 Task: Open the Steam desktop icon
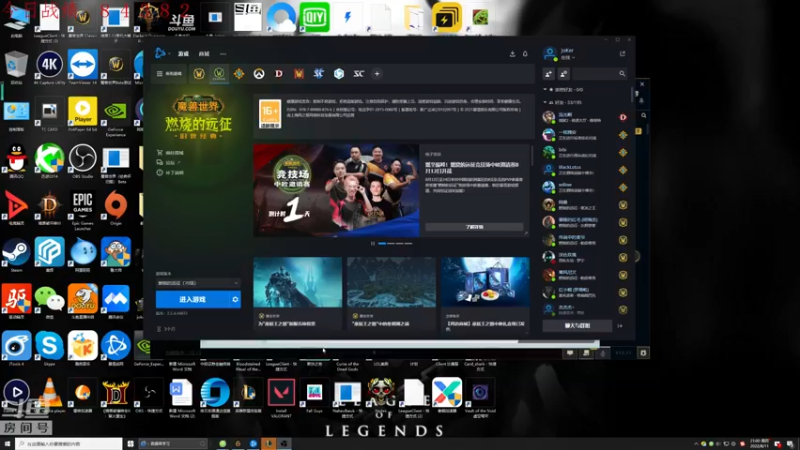(16, 254)
